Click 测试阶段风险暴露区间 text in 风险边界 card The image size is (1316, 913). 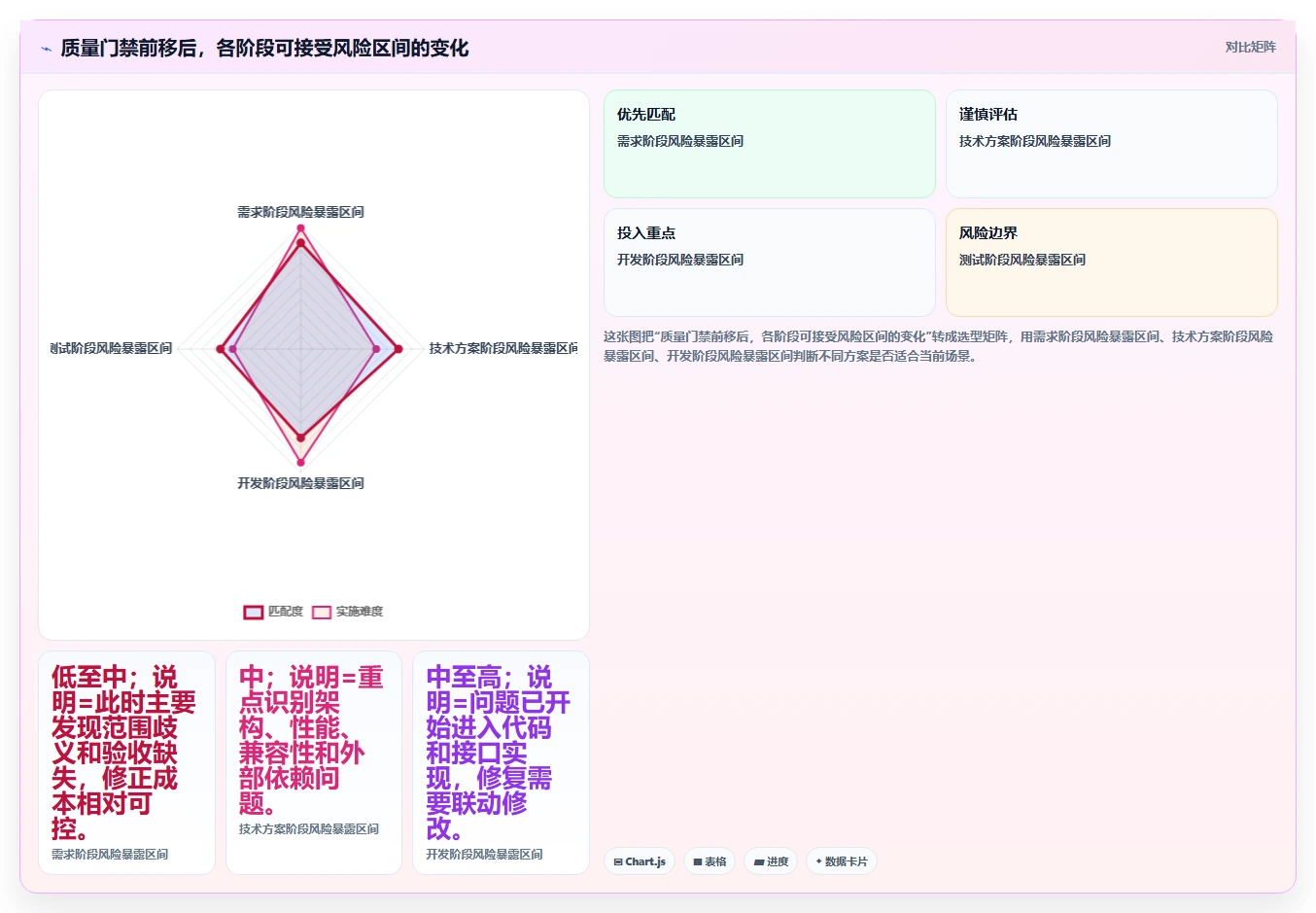pos(1022,260)
